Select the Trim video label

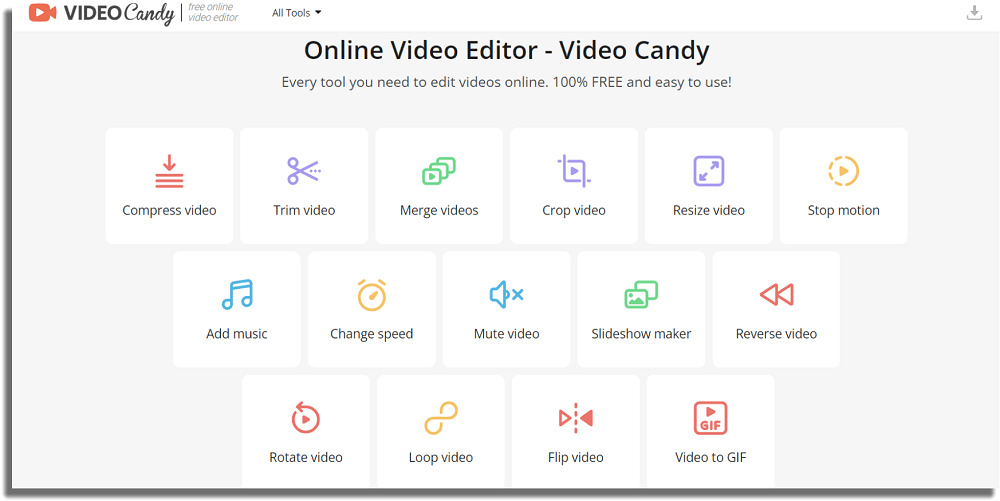point(304,210)
